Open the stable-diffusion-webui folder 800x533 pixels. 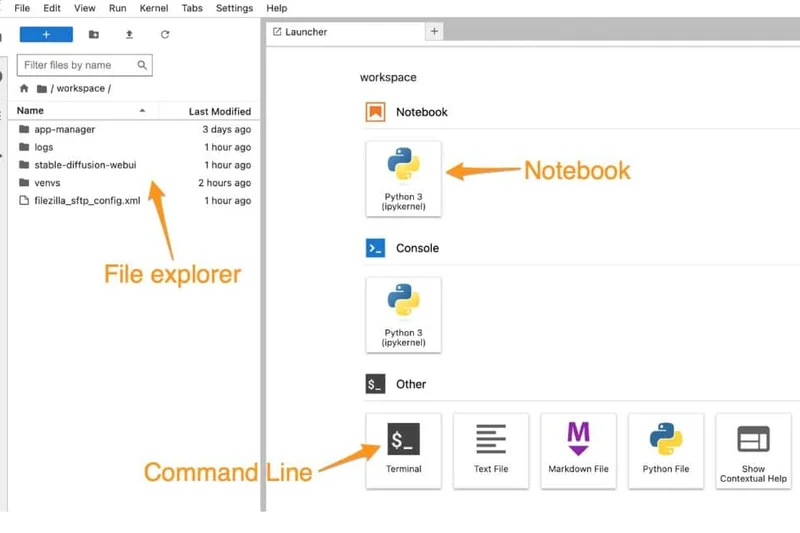pos(84,165)
